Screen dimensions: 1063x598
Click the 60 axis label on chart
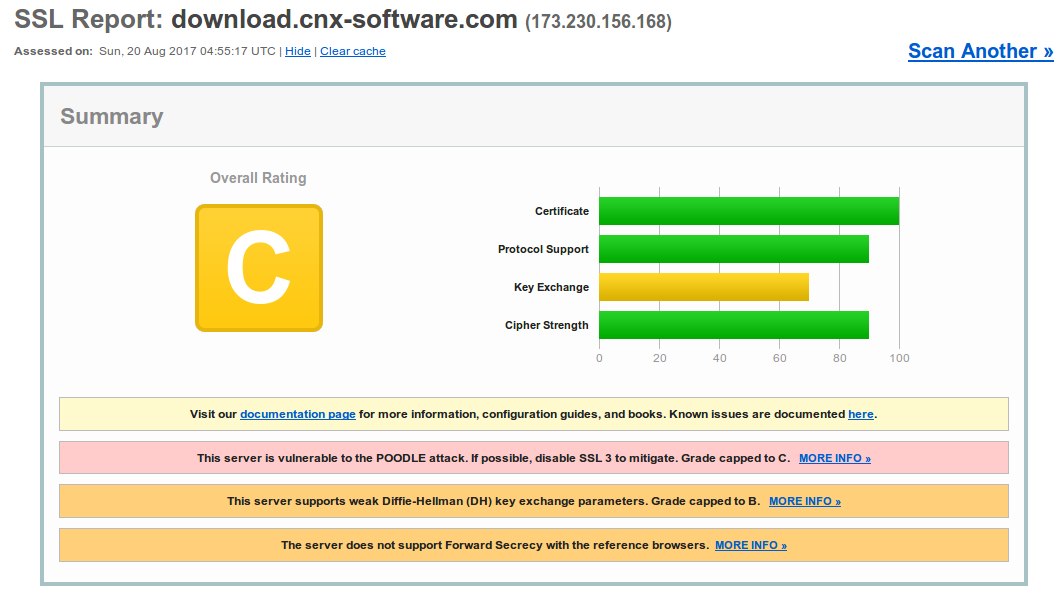(x=780, y=358)
